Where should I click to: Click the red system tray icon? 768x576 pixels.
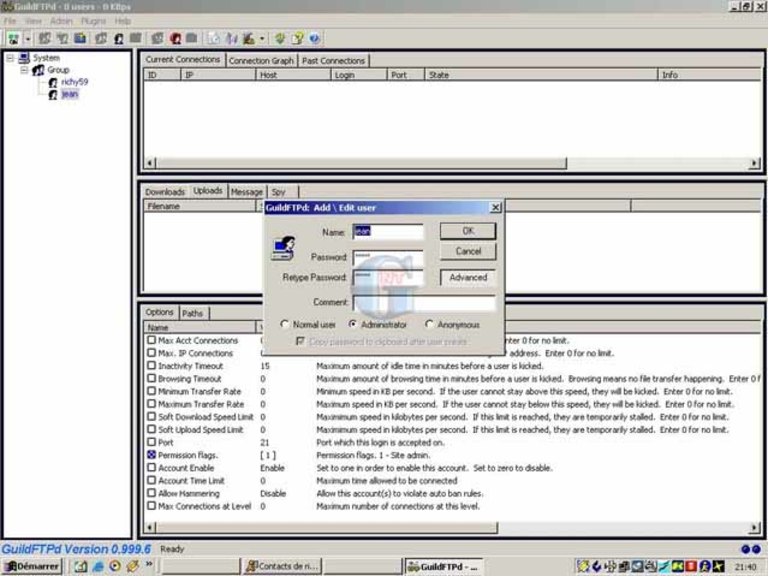tap(691, 566)
